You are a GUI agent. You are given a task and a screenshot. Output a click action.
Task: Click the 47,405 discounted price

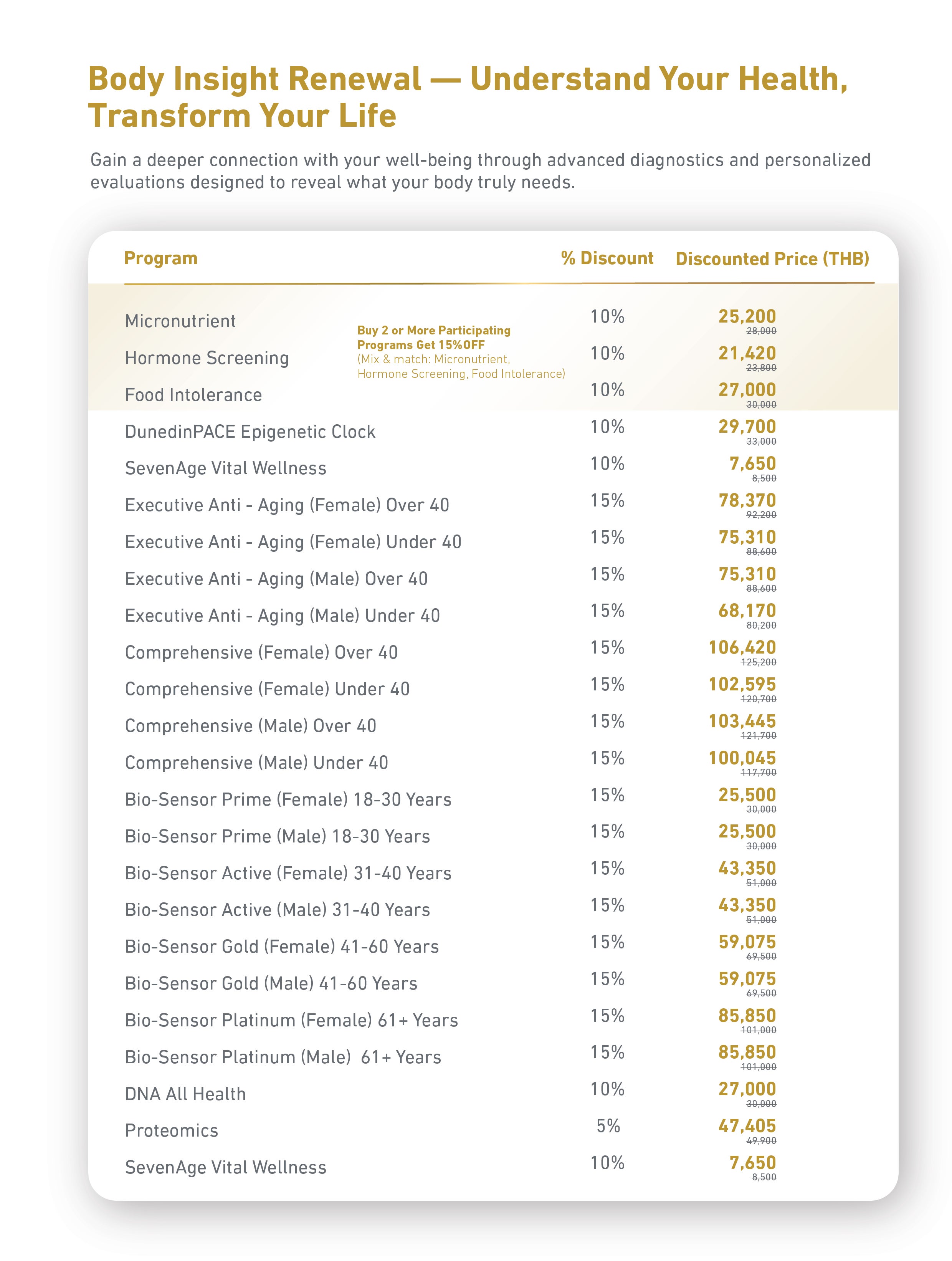[747, 1126]
